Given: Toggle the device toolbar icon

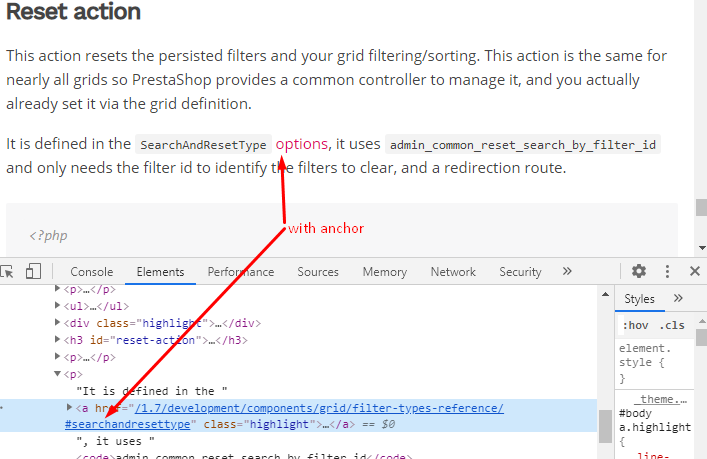Looking at the screenshot, I should (33, 271).
